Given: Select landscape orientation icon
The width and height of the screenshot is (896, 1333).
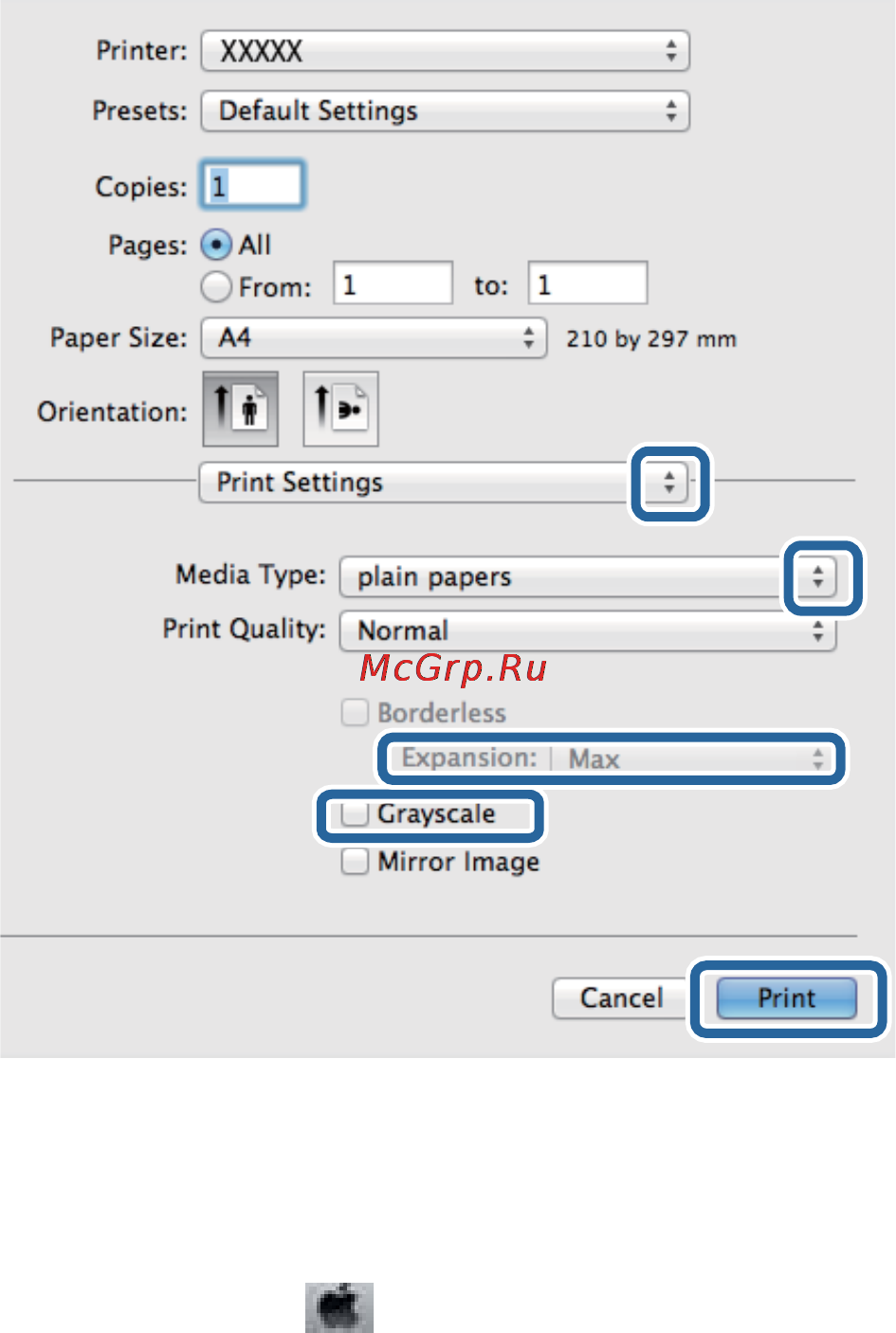Looking at the screenshot, I should click(x=340, y=409).
